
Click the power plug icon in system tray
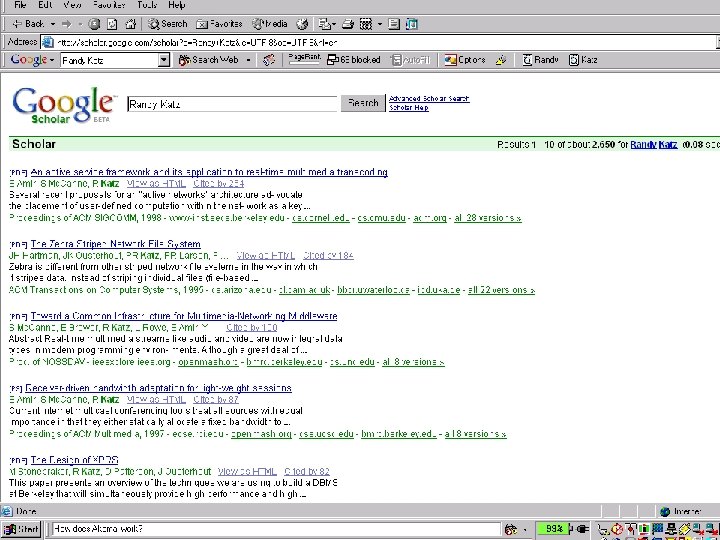pyautogui.click(x=582, y=529)
